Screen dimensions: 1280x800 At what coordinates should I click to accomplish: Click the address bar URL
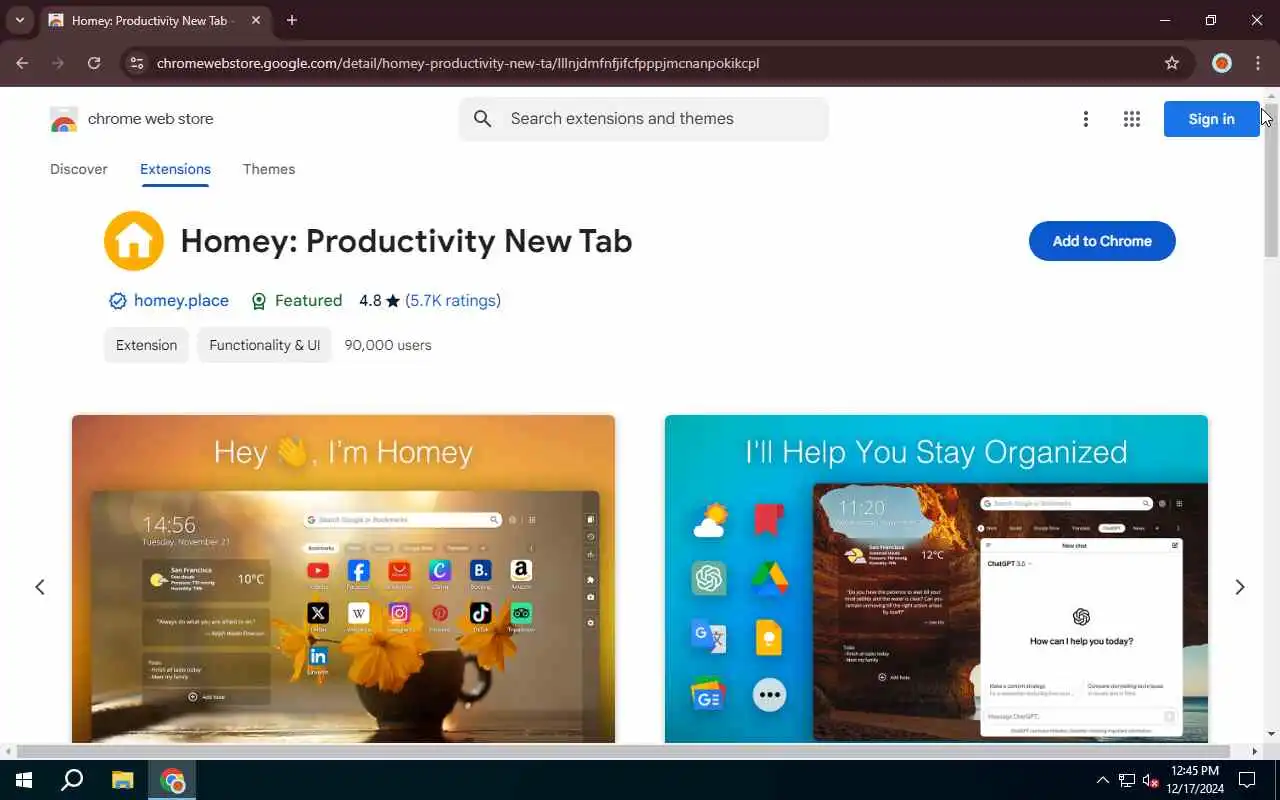click(x=458, y=63)
